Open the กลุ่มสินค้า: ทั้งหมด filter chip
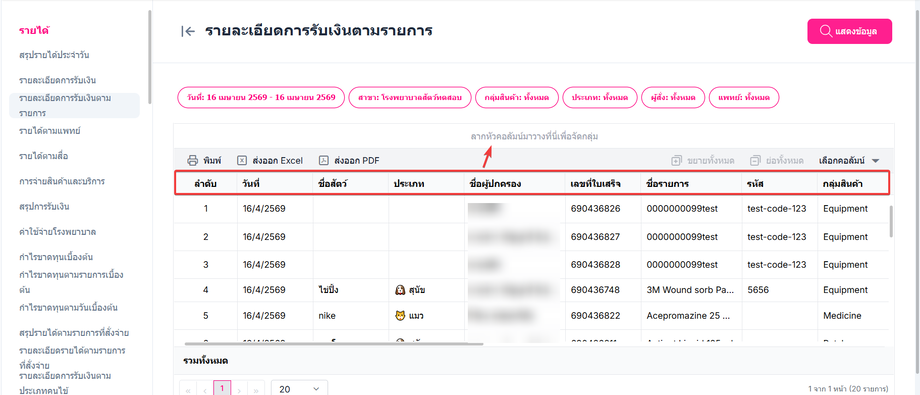This screenshot has width=920, height=395. click(x=516, y=97)
